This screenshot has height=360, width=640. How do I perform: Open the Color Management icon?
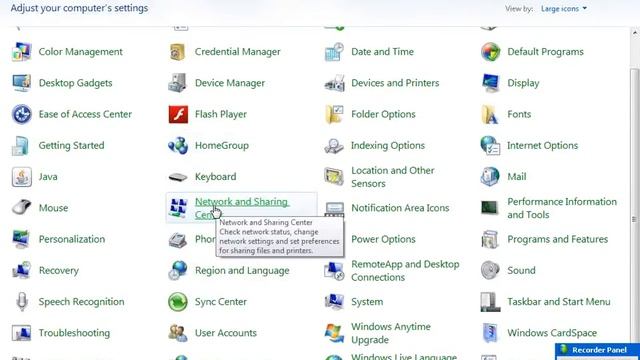(22, 52)
